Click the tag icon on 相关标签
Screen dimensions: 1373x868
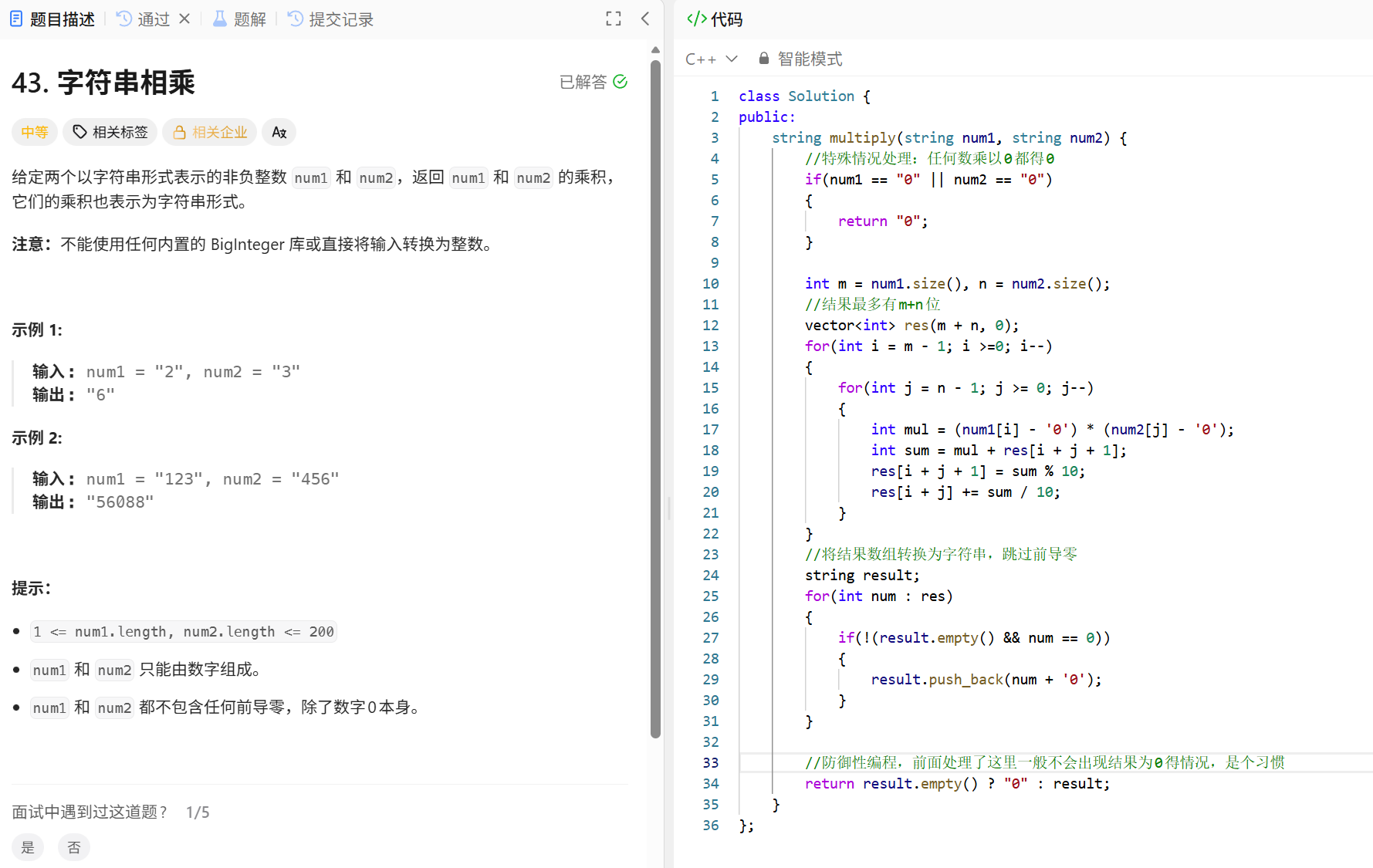[80, 132]
